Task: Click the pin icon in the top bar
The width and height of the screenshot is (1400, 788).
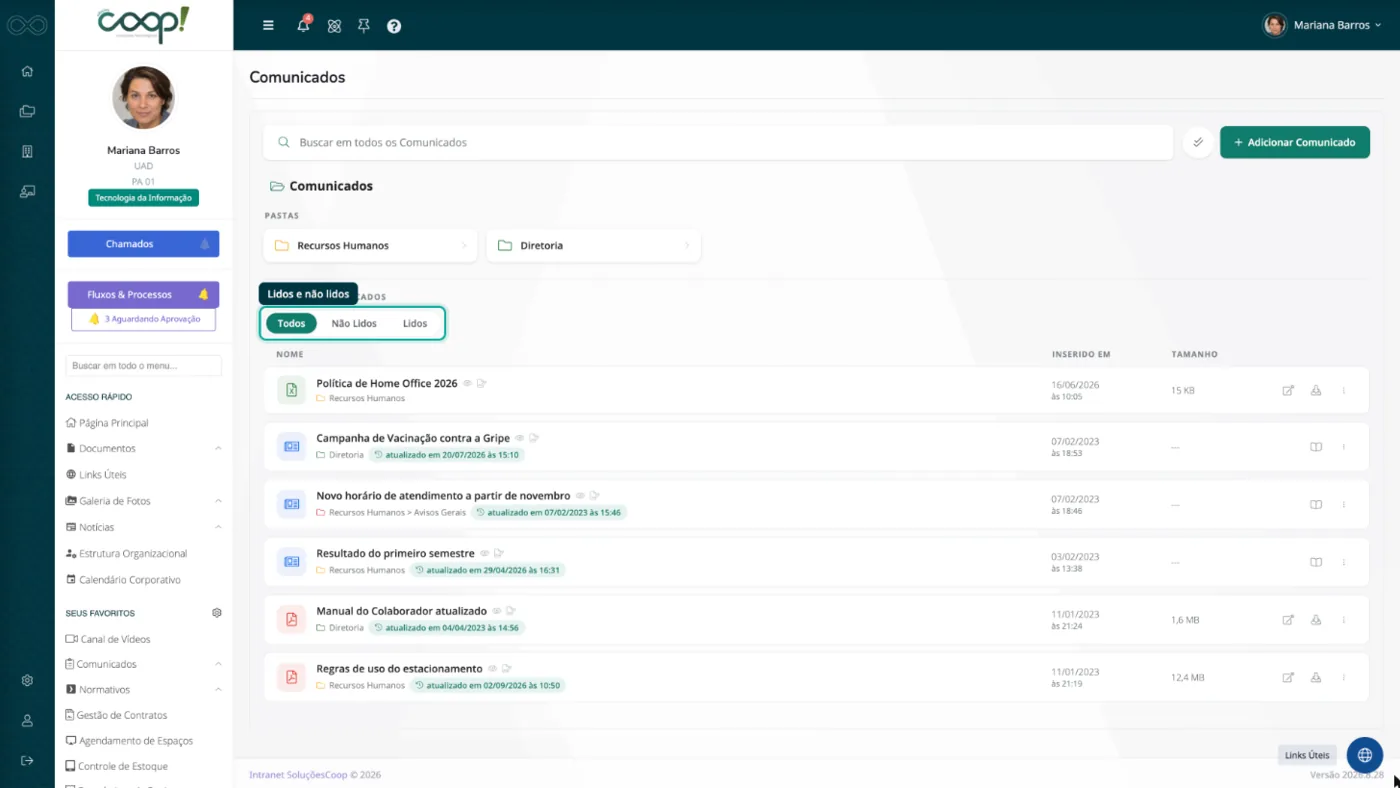Action: pos(364,26)
